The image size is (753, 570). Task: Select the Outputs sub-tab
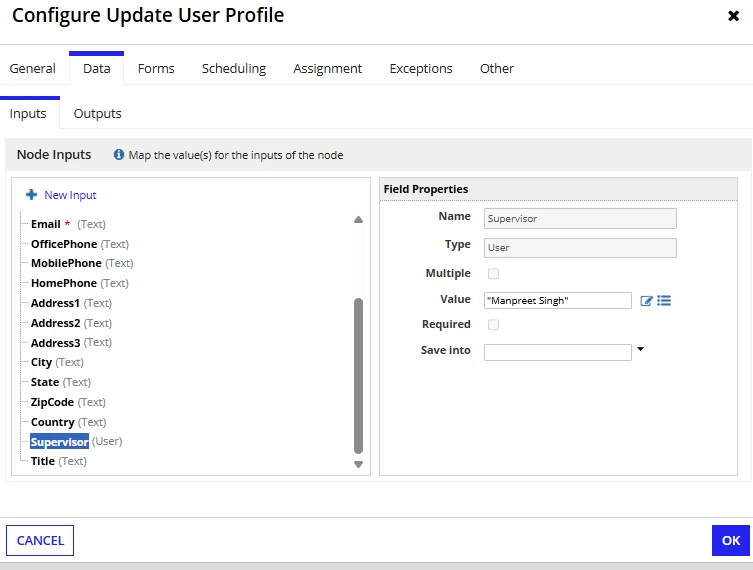97,114
